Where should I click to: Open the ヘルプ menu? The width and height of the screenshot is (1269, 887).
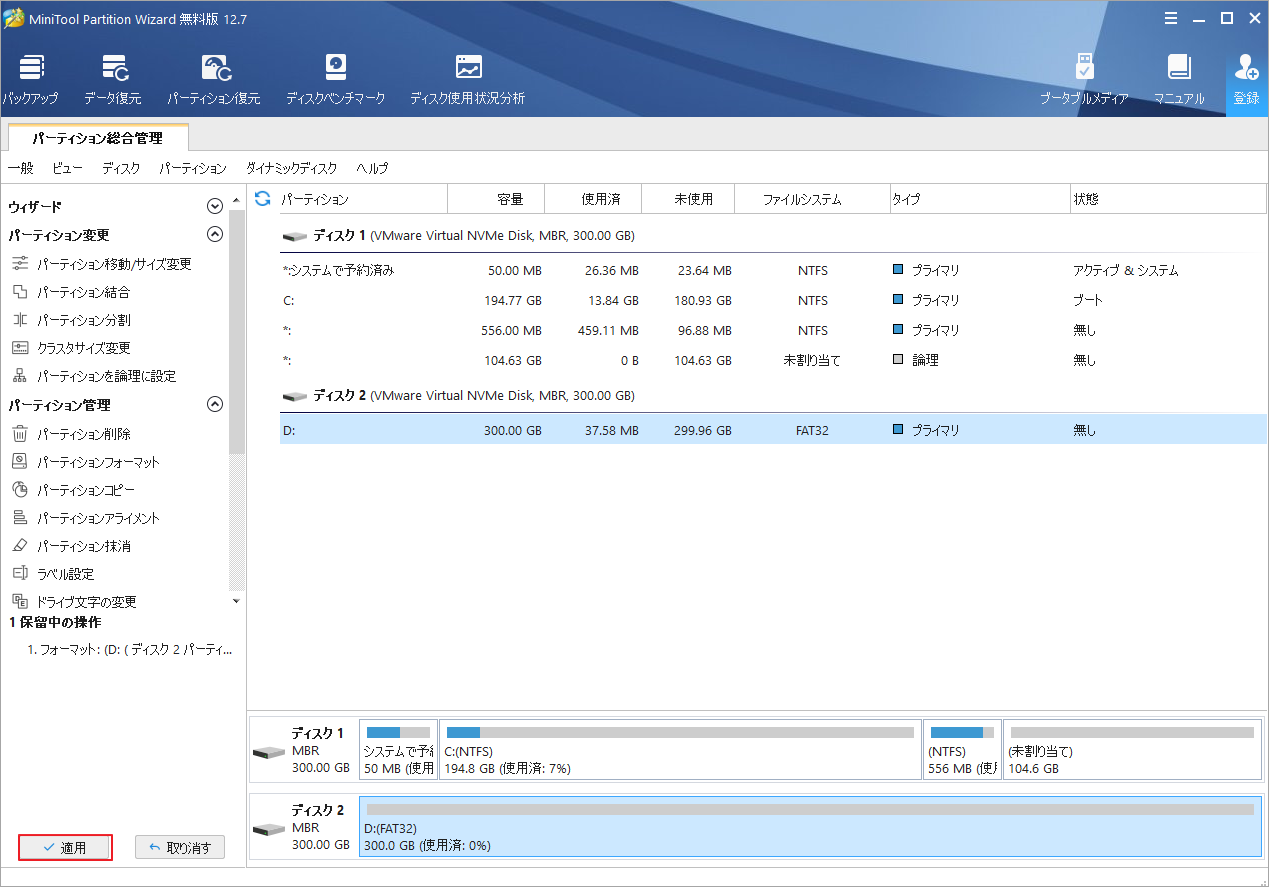(x=372, y=169)
